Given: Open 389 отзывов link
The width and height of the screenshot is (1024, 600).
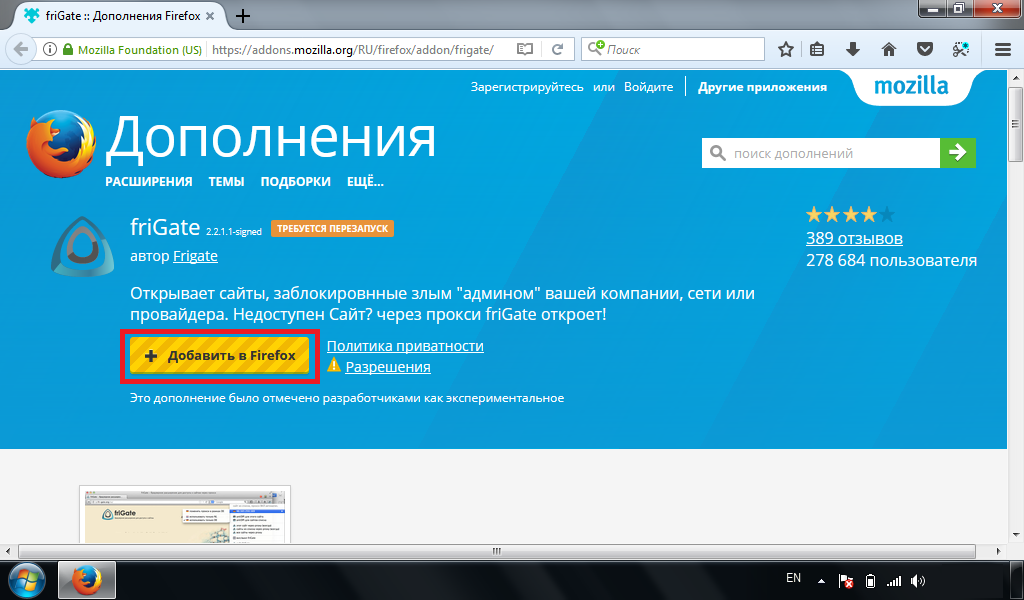Looking at the screenshot, I should (x=854, y=238).
